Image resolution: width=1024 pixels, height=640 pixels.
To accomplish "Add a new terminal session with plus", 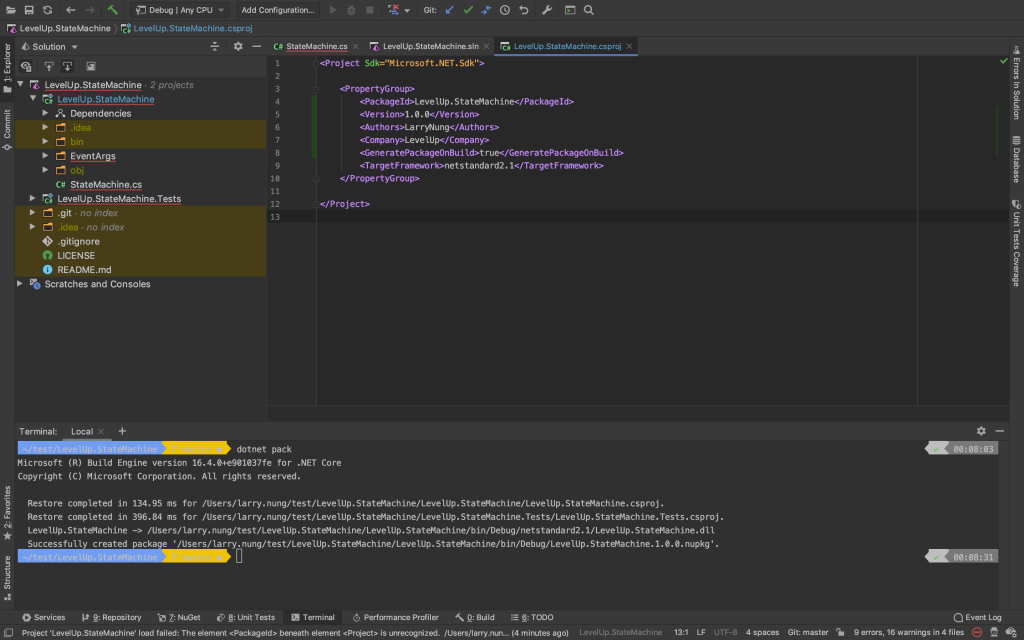I will click(x=122, y=431).
